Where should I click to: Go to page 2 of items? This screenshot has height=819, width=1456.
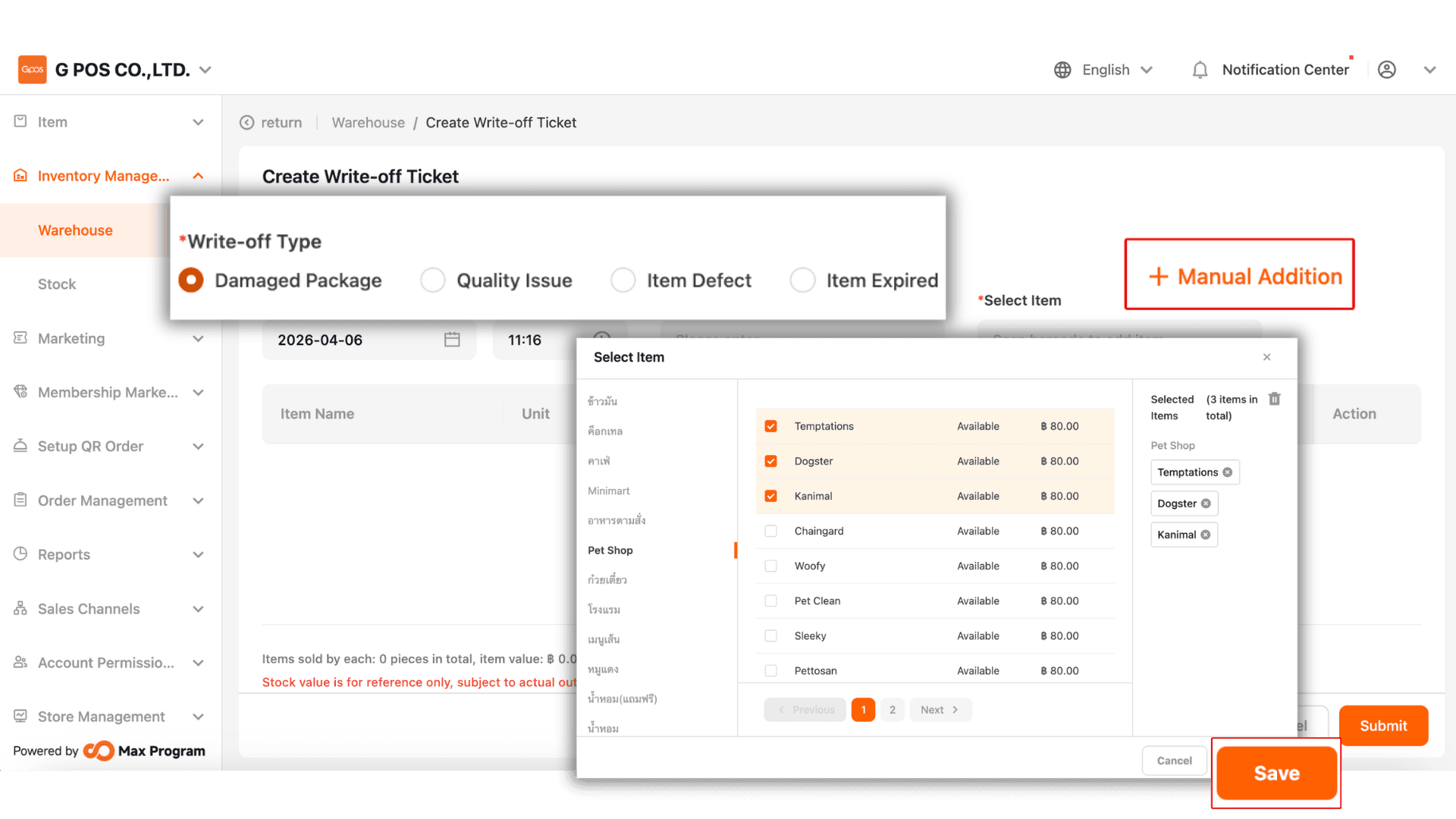coord(892,710)
